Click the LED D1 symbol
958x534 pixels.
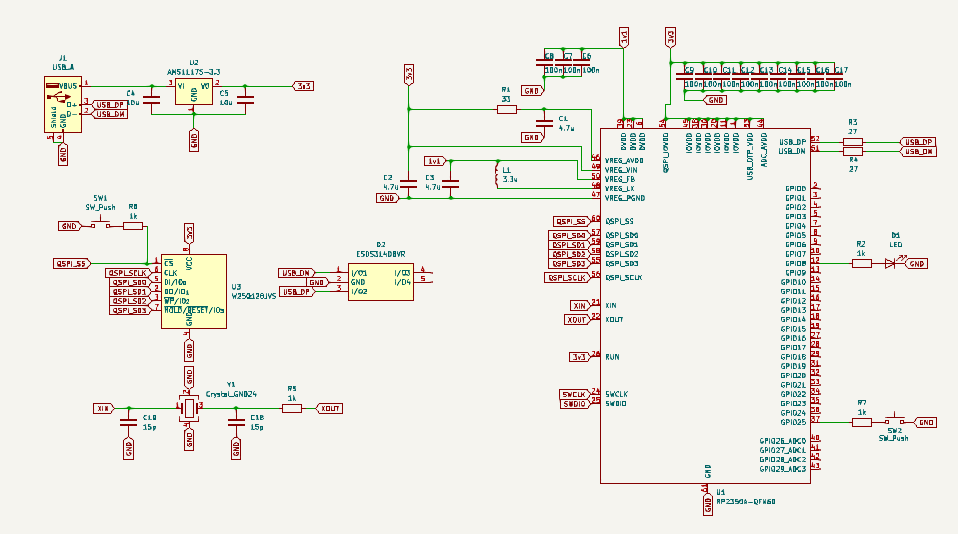tap(890, 263)
